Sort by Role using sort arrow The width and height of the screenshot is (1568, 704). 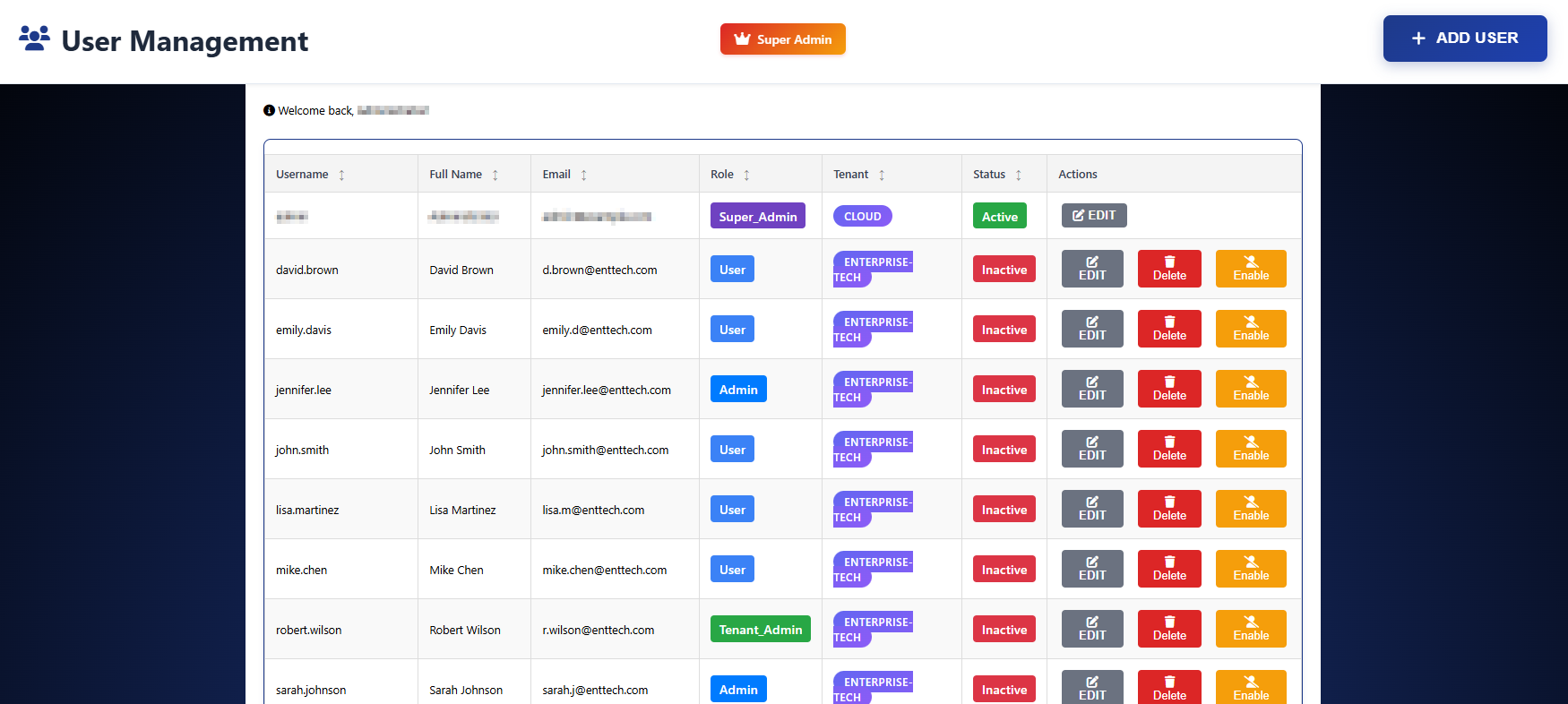746,176
